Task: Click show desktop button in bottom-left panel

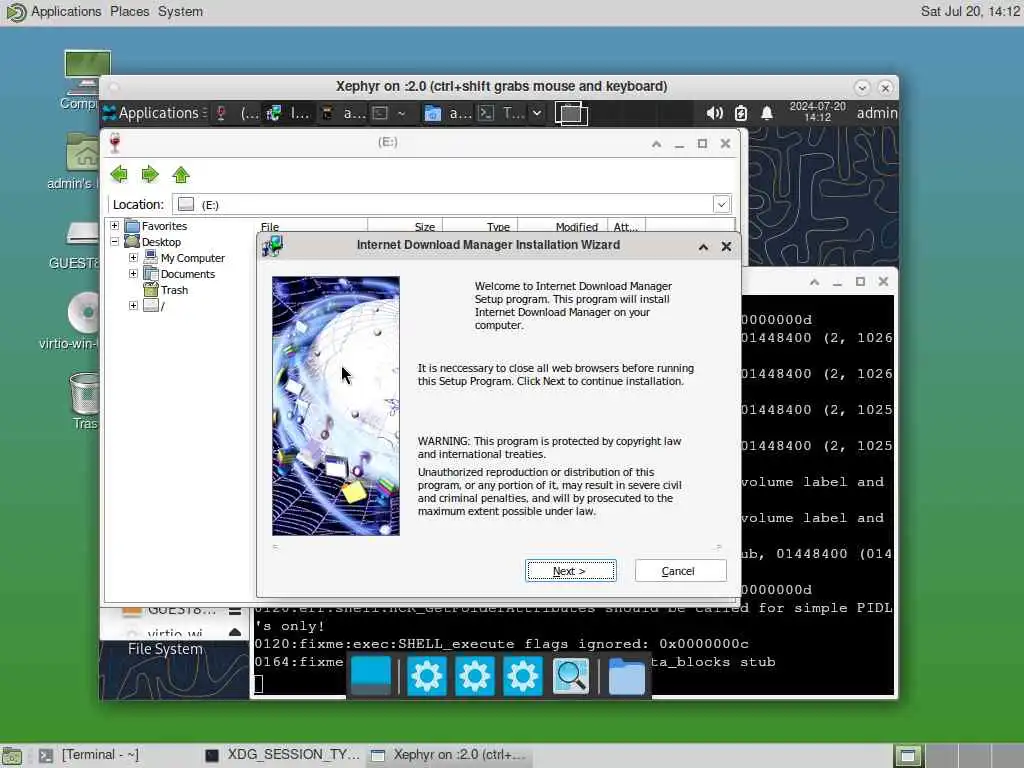Action: [12, 756]
